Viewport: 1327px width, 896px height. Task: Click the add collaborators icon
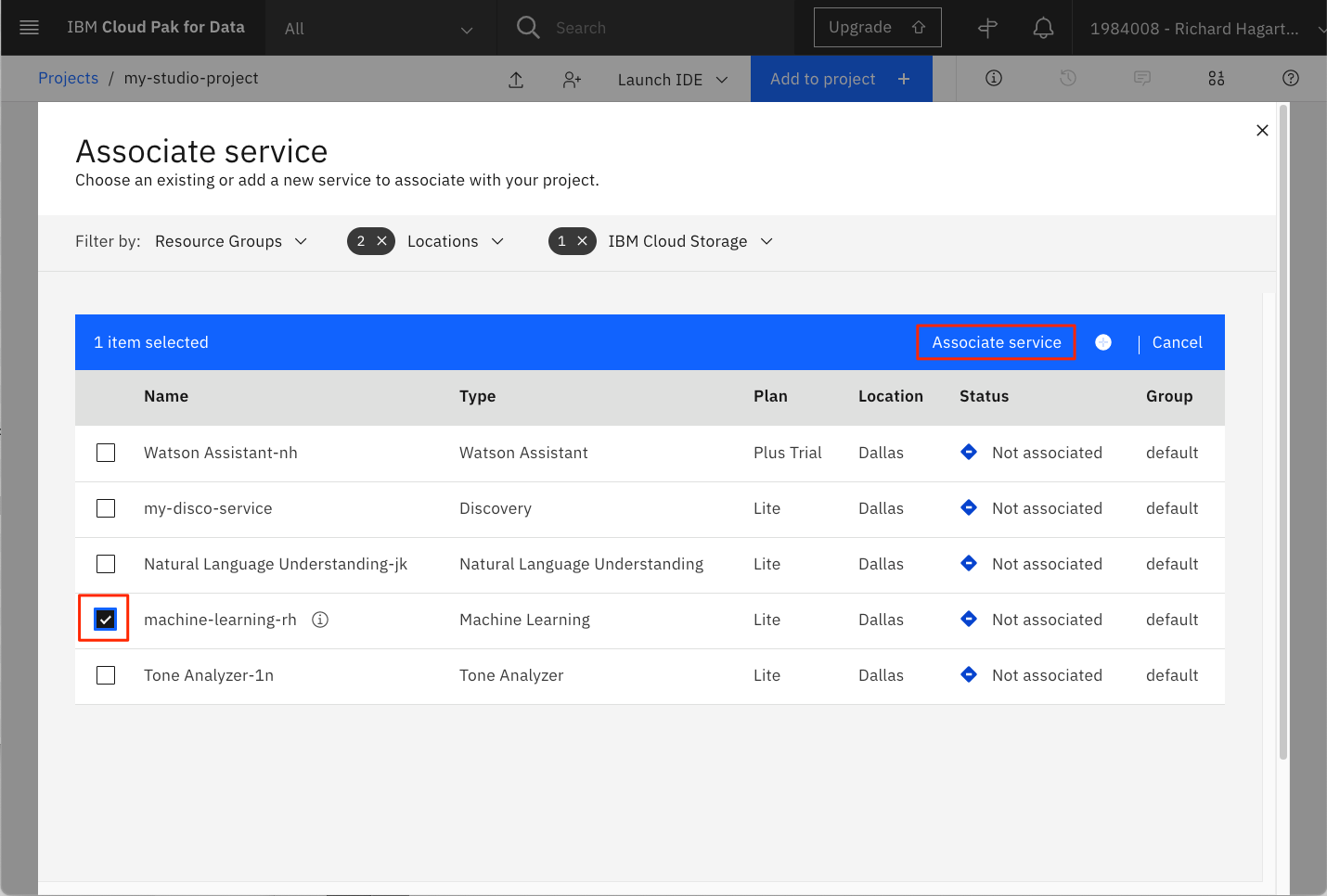tap(572, 80)
